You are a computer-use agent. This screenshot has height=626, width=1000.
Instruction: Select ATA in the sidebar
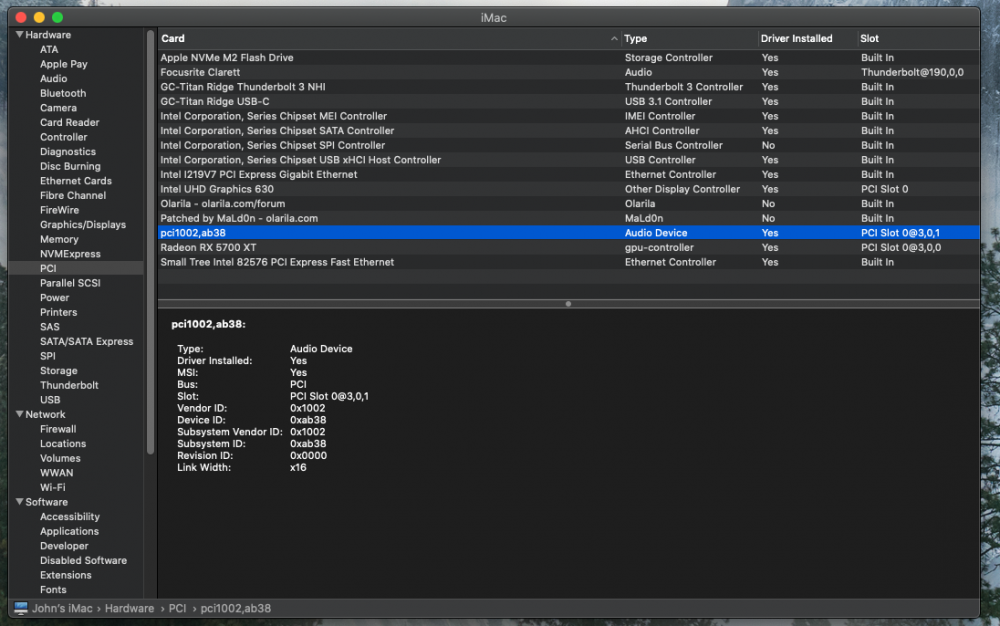(49, 49)
